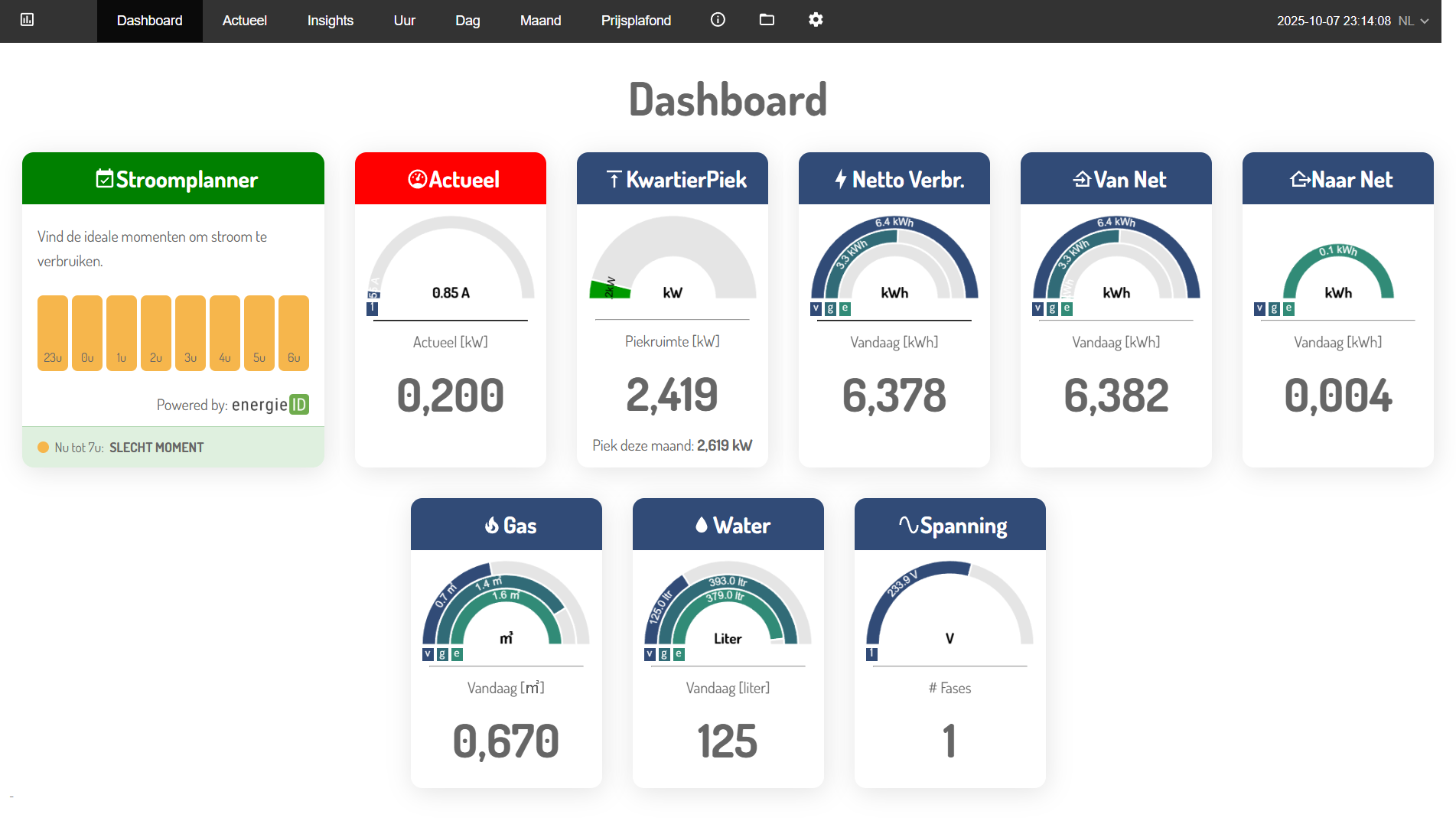The image size is (1456, 834).
Task: Go to the Maand page
Action: 540,21
